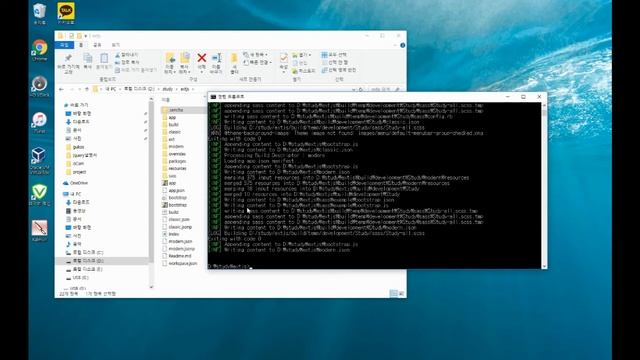
Task: Click Explorer's forward navigation arrow
Action: click(x=71, y=89)
